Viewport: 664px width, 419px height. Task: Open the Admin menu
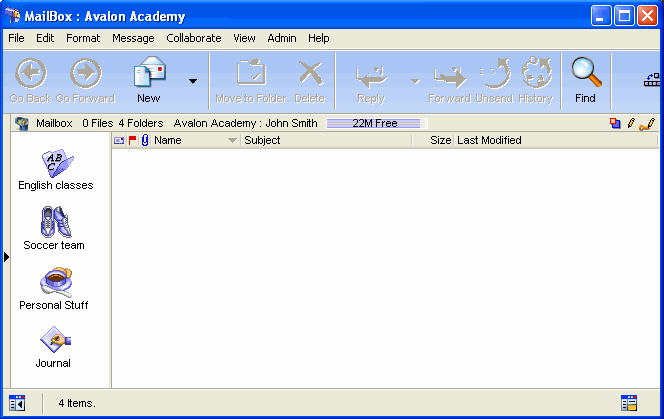pos(281,38)
